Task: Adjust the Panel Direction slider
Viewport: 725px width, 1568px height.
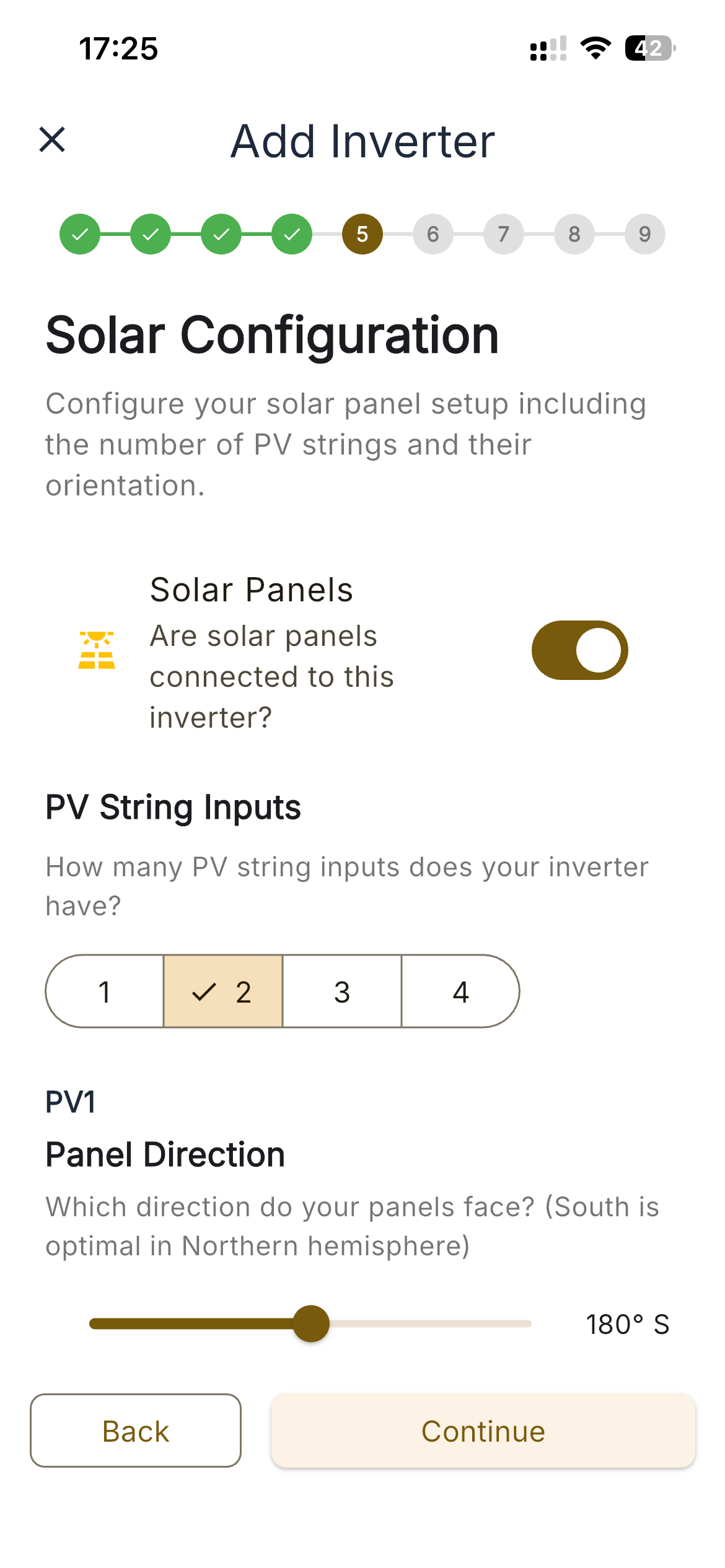Action: coord(312,1323)
